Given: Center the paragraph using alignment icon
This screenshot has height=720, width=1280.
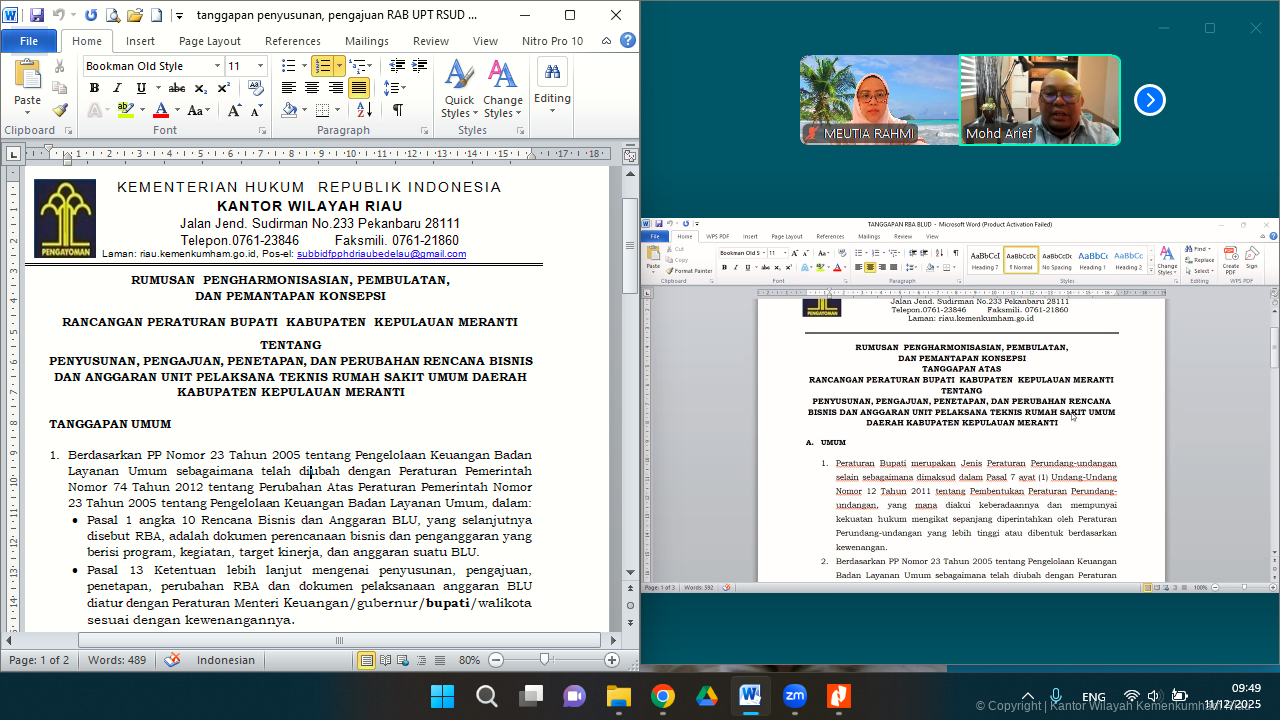Looking at the screenshot, I should pyautogui.click(x=312, y=88).
